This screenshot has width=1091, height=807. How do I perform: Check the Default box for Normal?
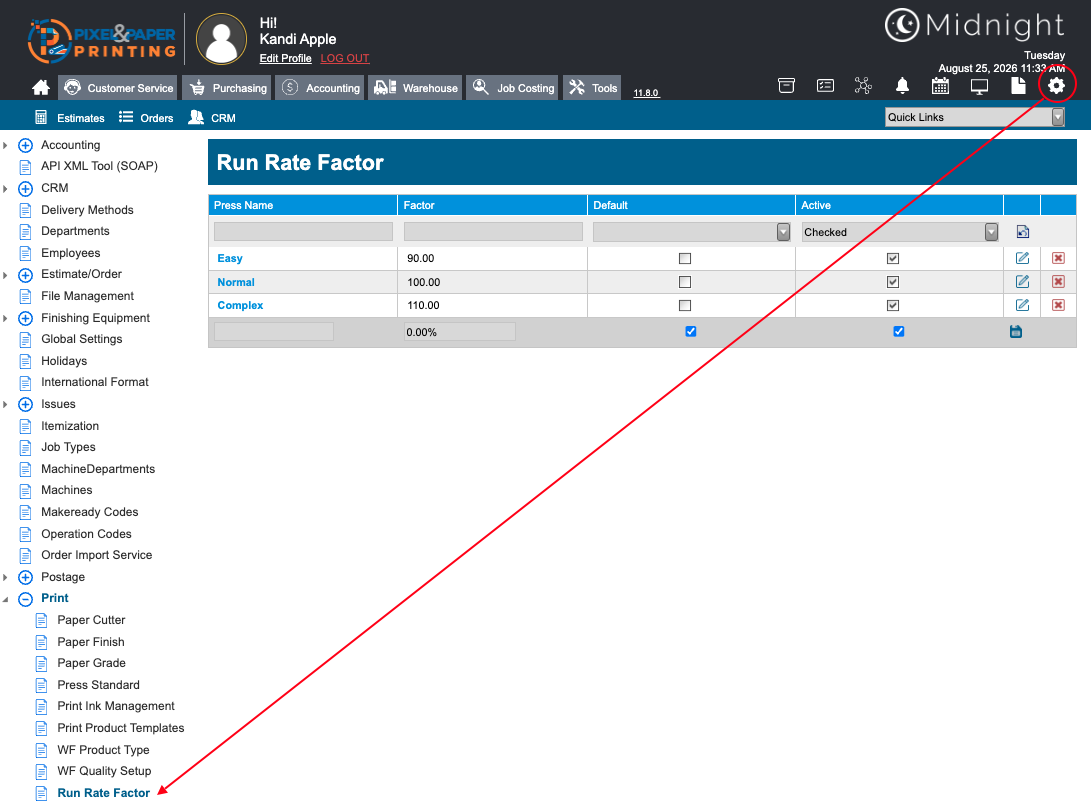[685, 282]
